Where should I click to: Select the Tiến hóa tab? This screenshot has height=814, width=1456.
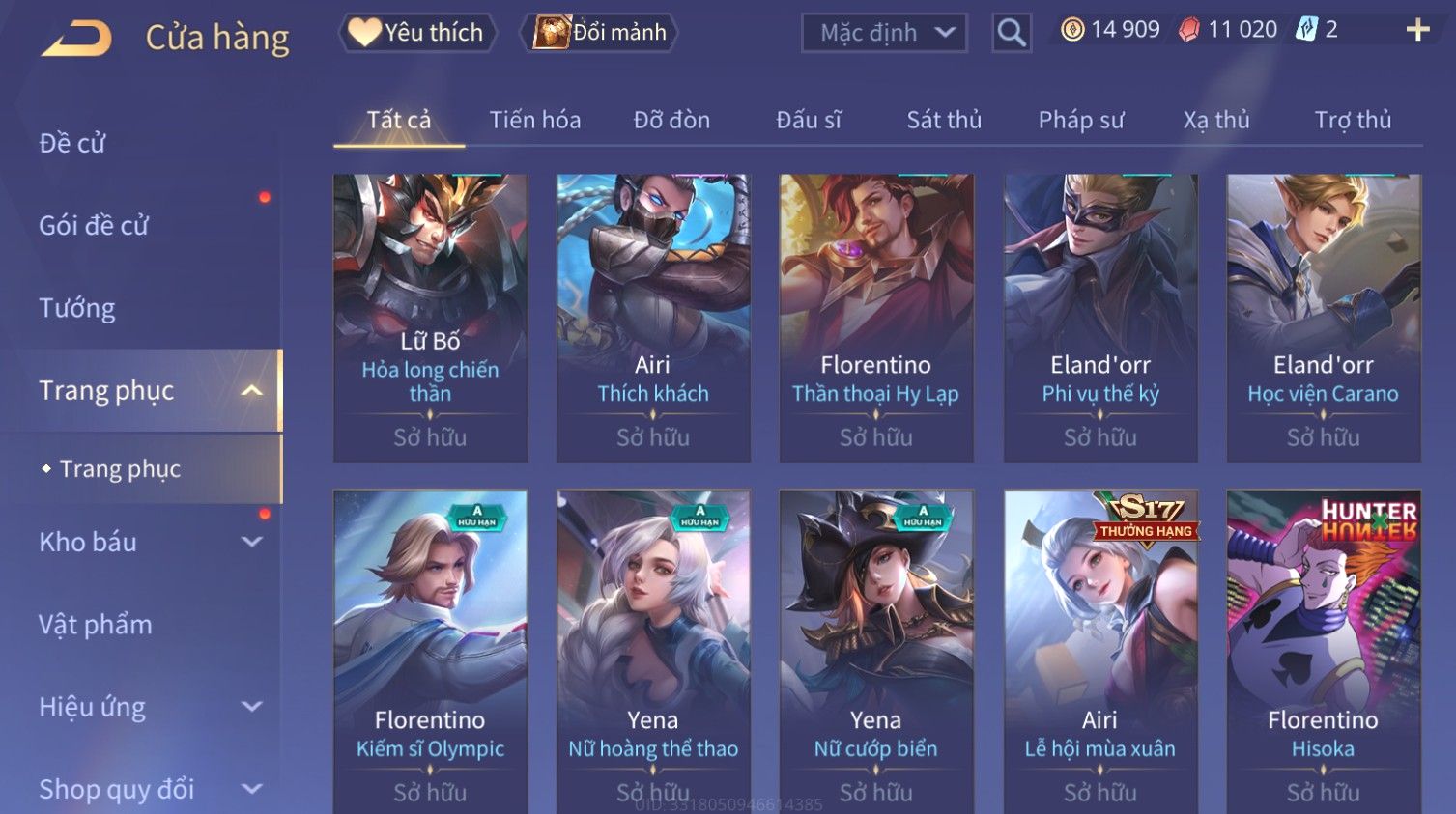[534, 120]
